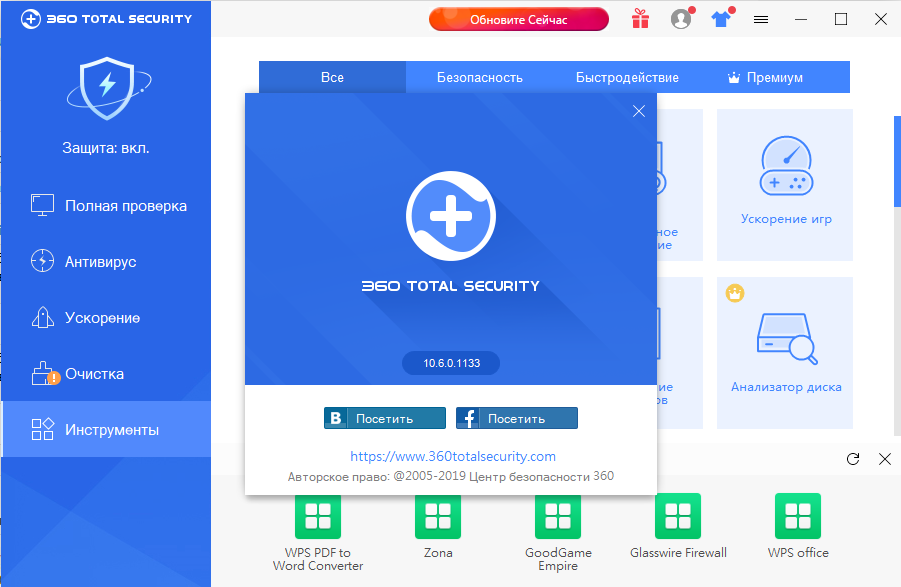901x587 pixels.
Task: Open the 360totalsecurity.com link
Action: tap(453, 456)
